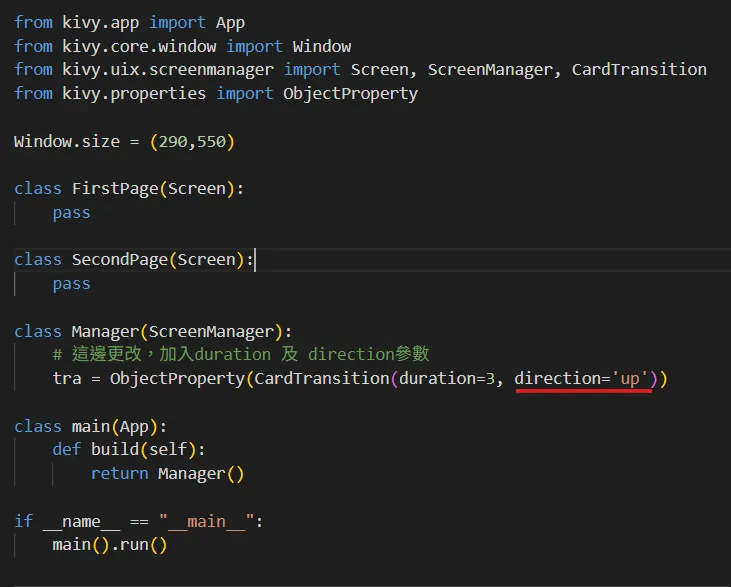Click 'kivy.core.window' module name

coord(139,46)
